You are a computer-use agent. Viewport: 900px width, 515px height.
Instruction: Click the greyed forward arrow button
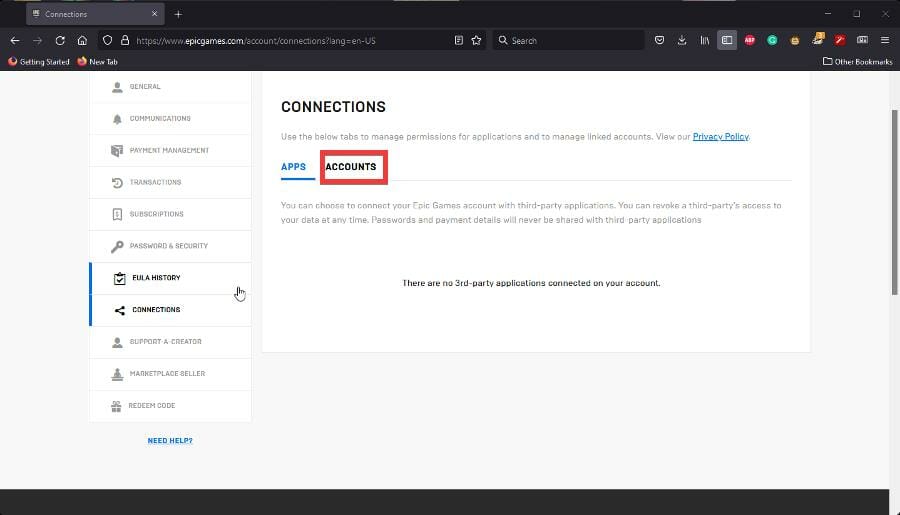tap(37, 41)
